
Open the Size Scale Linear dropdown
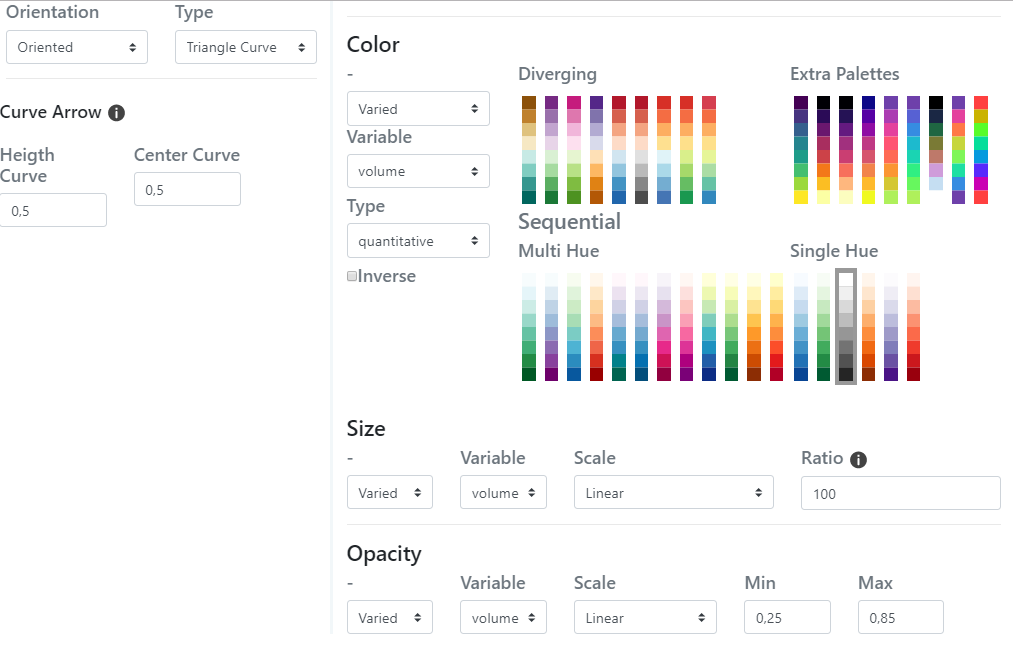pos(673,493)
